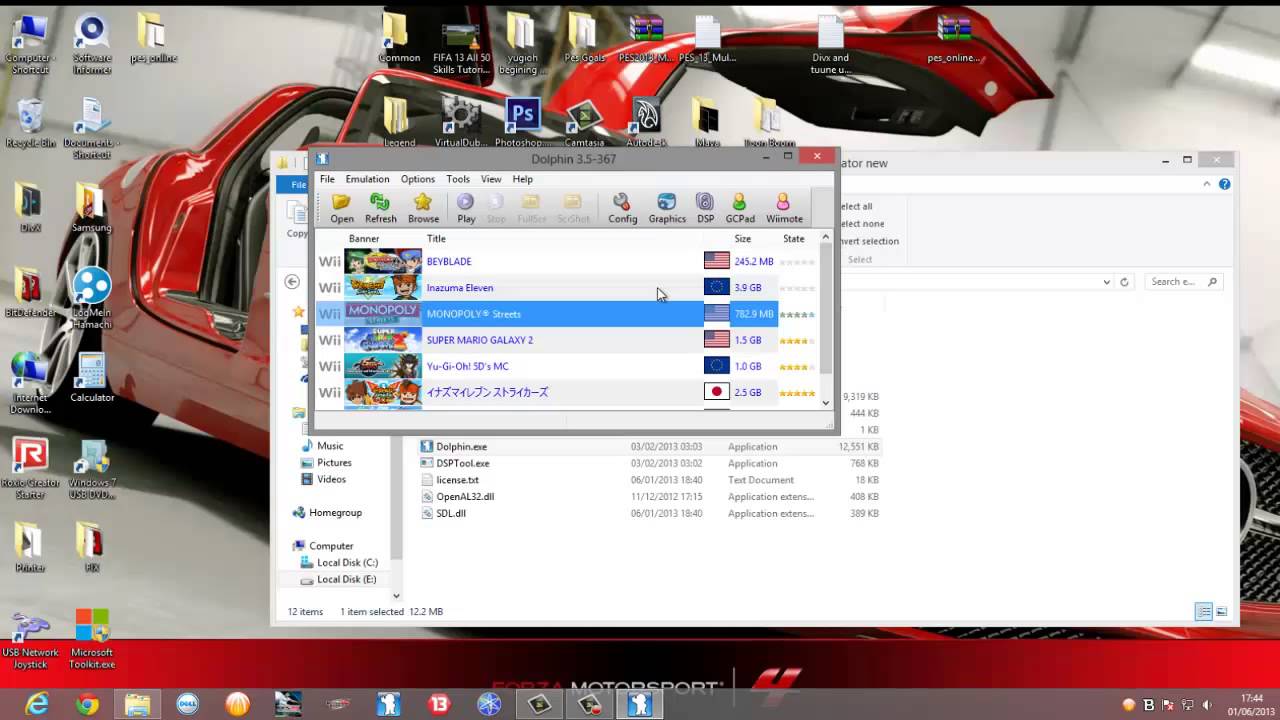The width and height of the screenshot is (1280, 720).
Task: Select the Calculator desktop icon
Action: tap(91, 378)
